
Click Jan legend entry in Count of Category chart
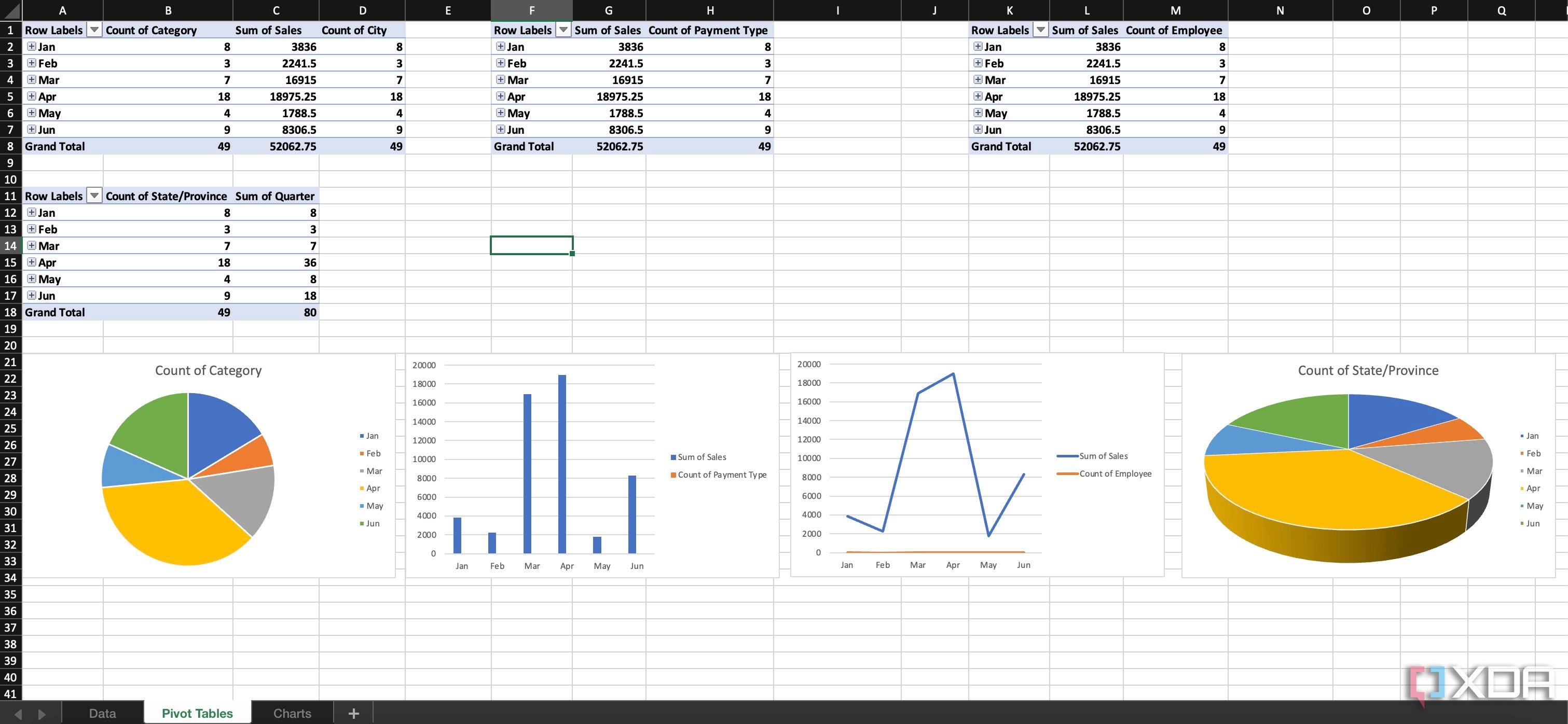point(369,436)
